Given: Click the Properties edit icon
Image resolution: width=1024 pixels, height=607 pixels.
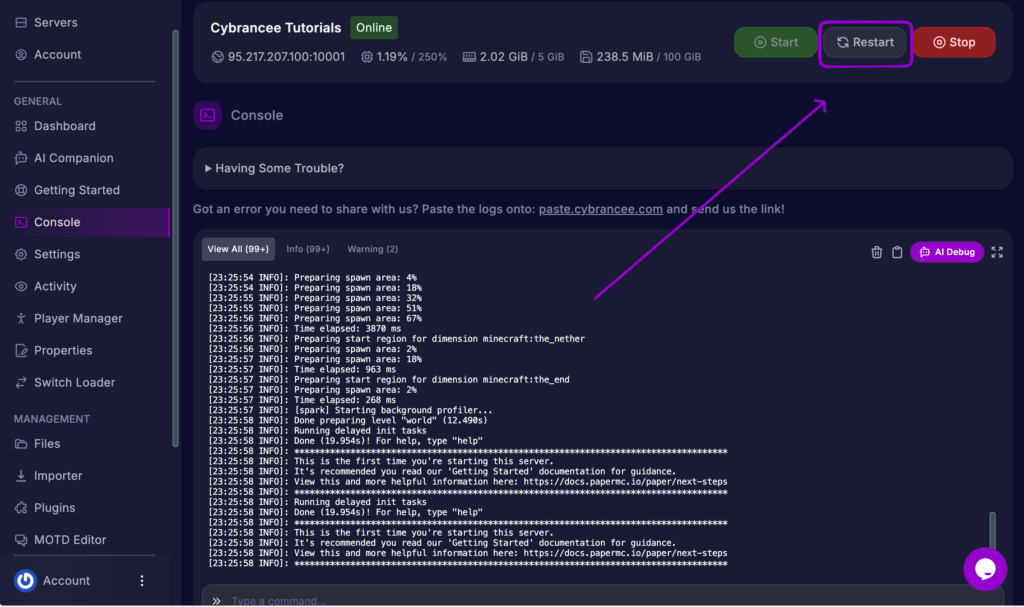Looking at the screenshot, I should (x=21, y=350).
